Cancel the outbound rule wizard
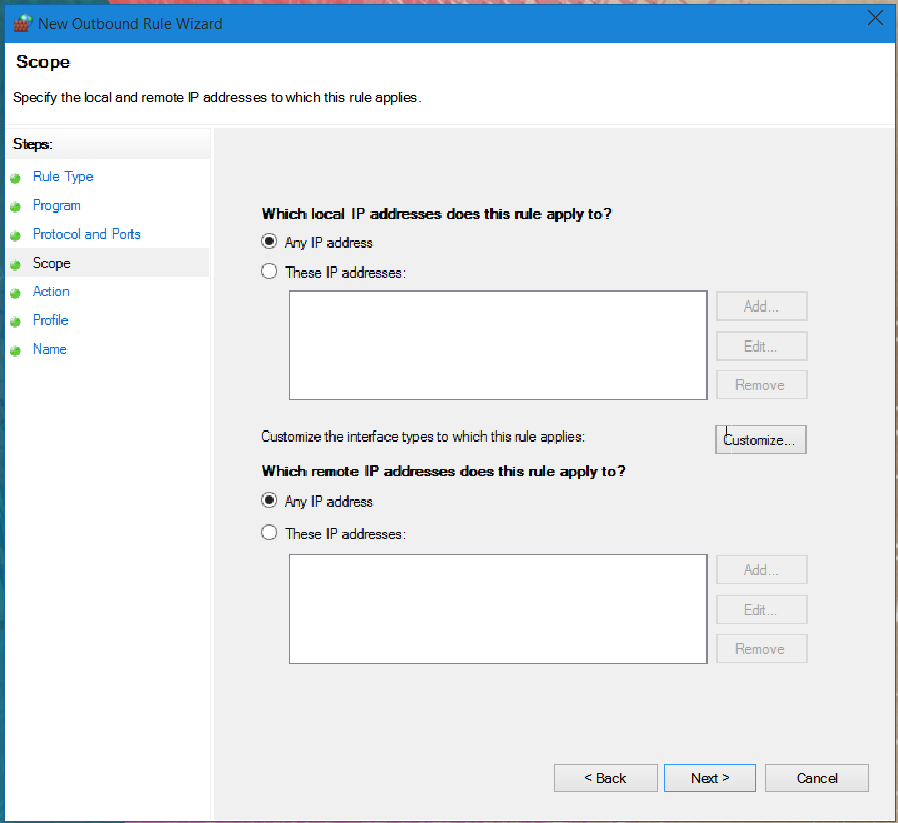 point(817,778)
